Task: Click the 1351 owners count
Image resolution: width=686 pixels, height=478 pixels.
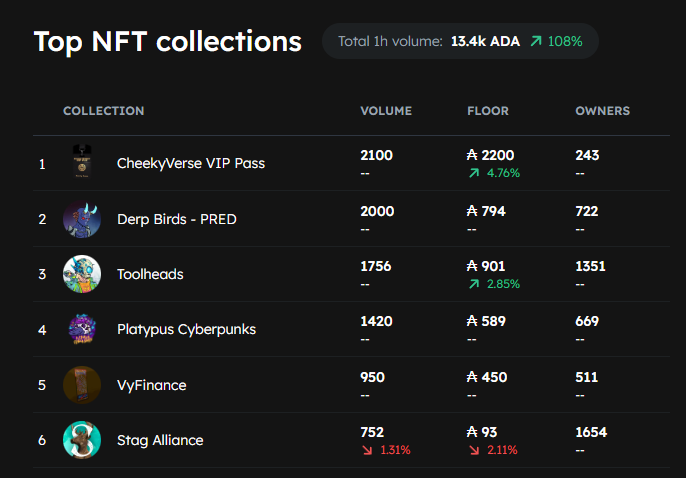Action: tap(590, 266)
